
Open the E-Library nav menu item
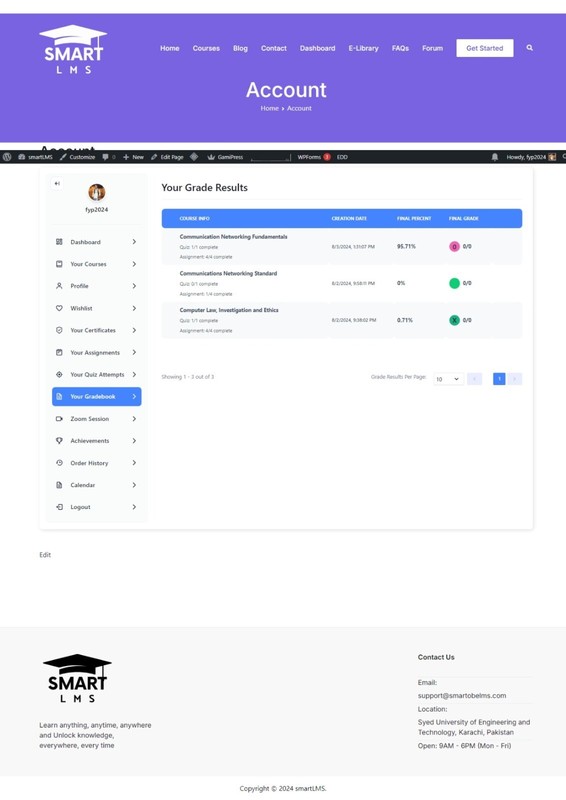click(363, 48)
